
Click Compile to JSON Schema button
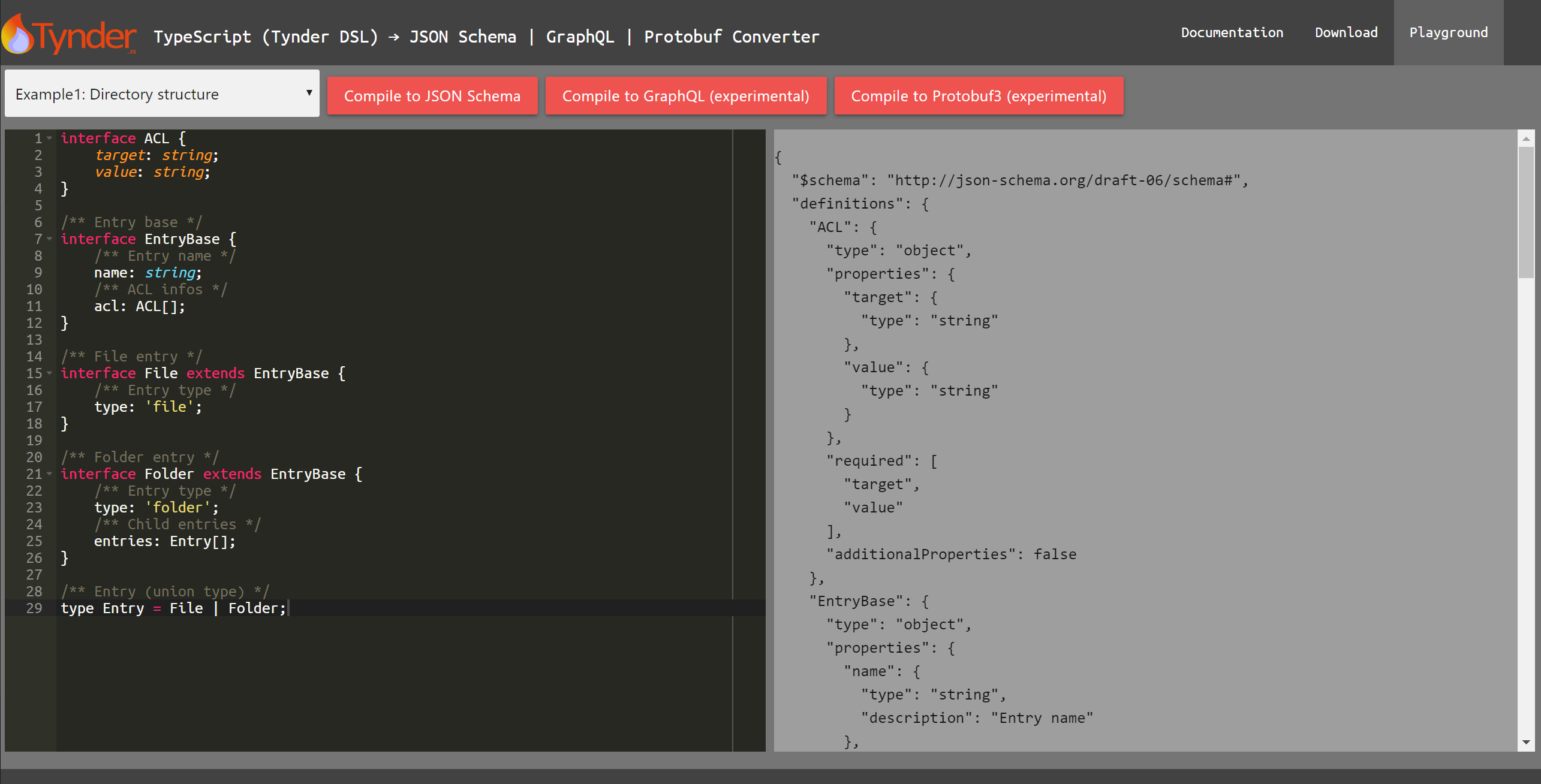(432, 96)
